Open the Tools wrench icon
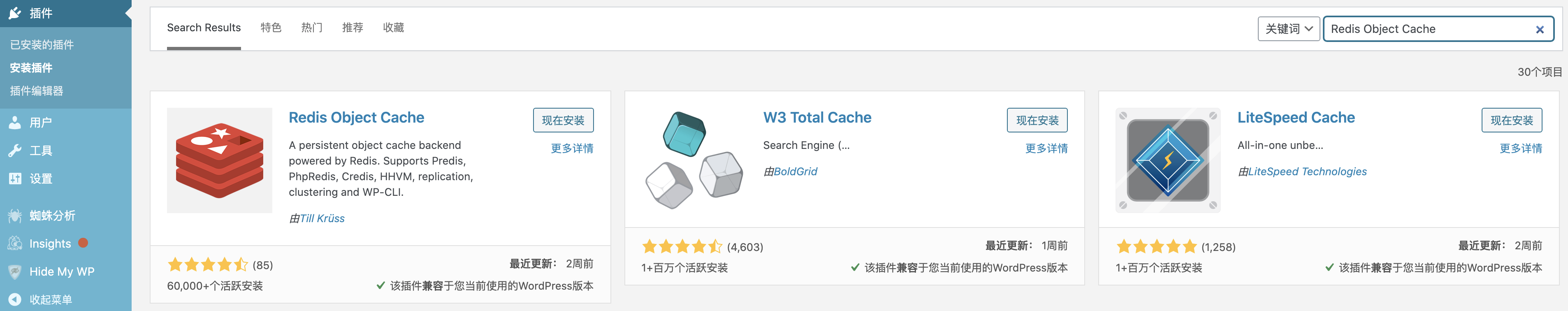The image size is (1568, 311). point(15,150)
